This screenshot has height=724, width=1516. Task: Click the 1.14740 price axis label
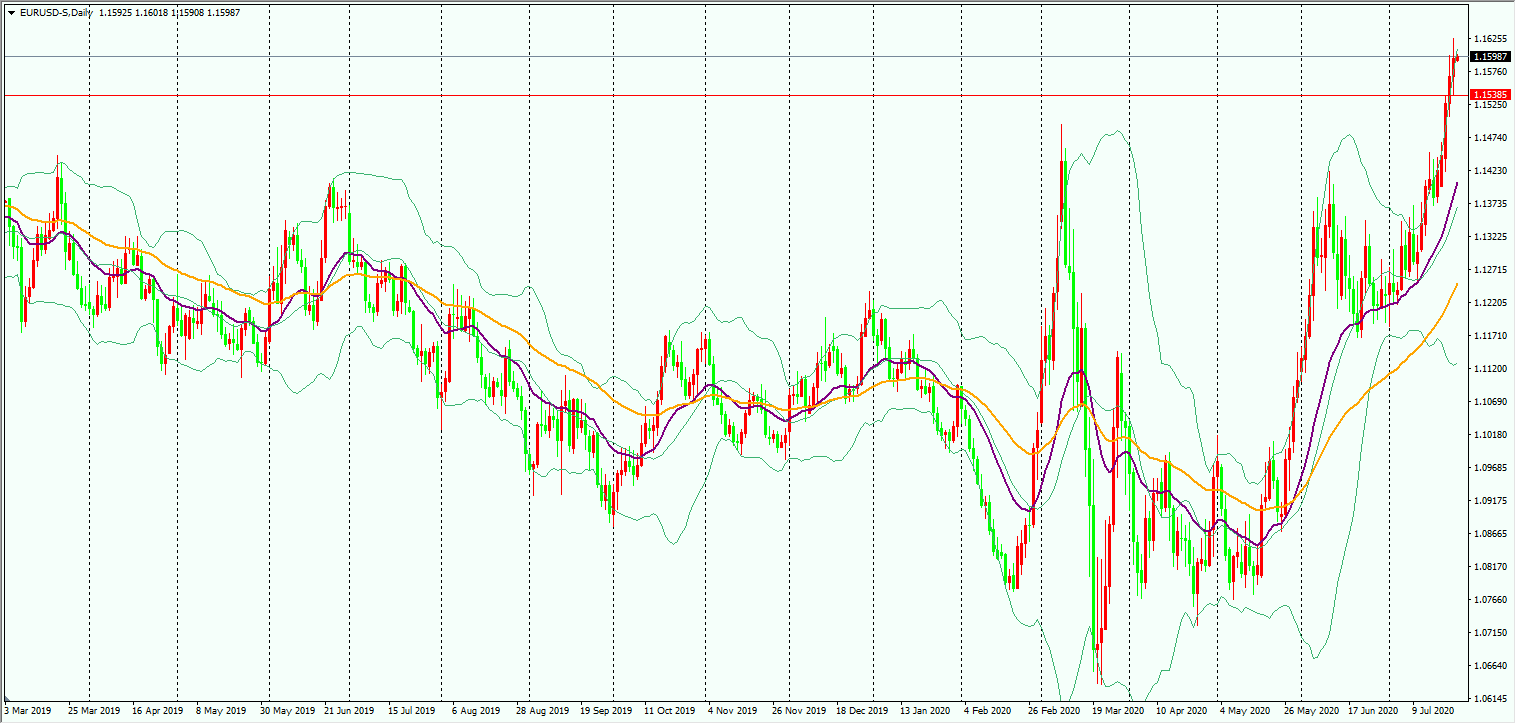point(1491,138)
